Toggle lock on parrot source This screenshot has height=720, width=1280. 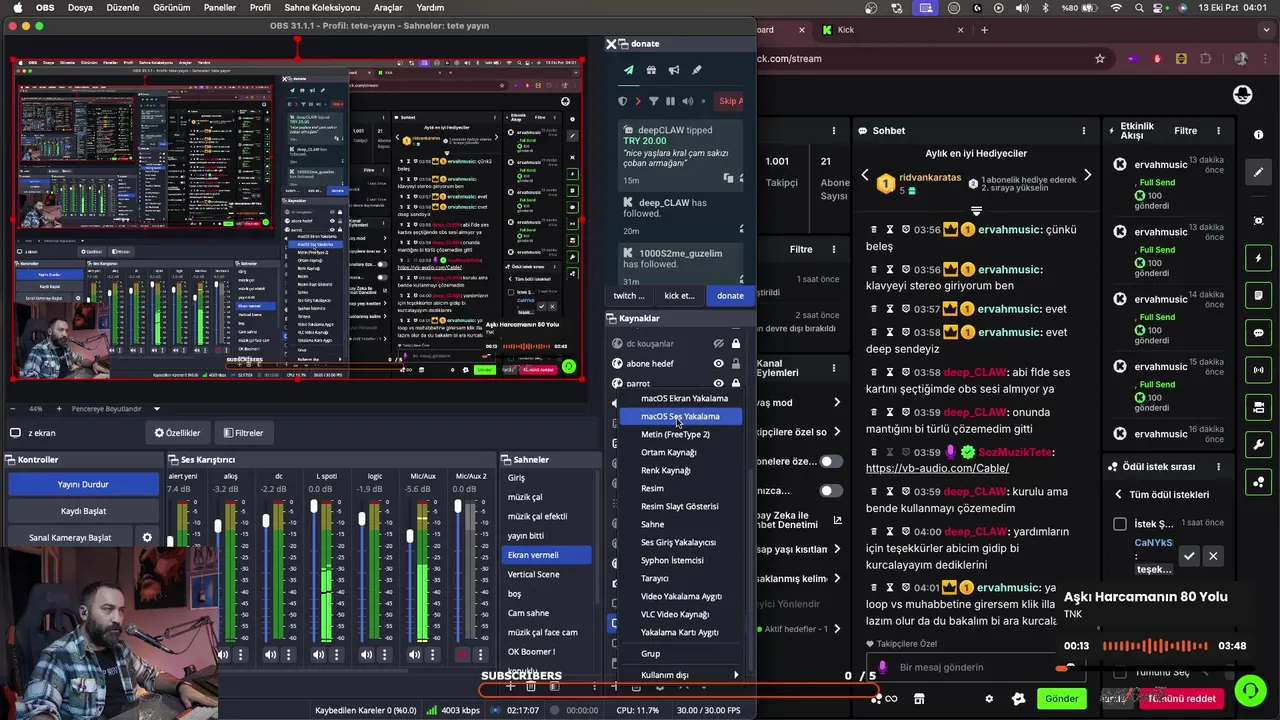[x=736, y=384]
